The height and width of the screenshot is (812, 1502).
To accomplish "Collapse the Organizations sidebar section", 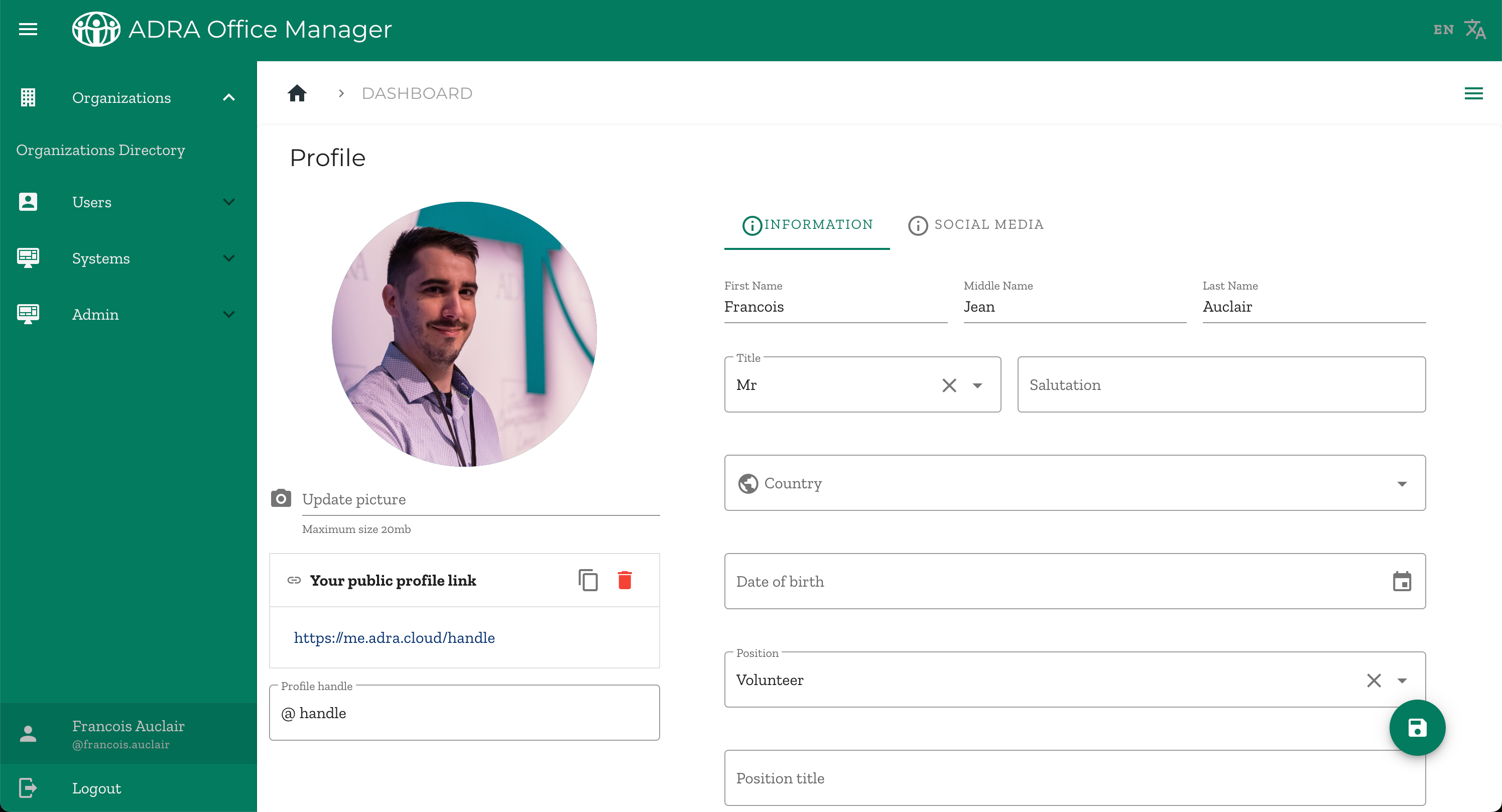I will 228,97.
